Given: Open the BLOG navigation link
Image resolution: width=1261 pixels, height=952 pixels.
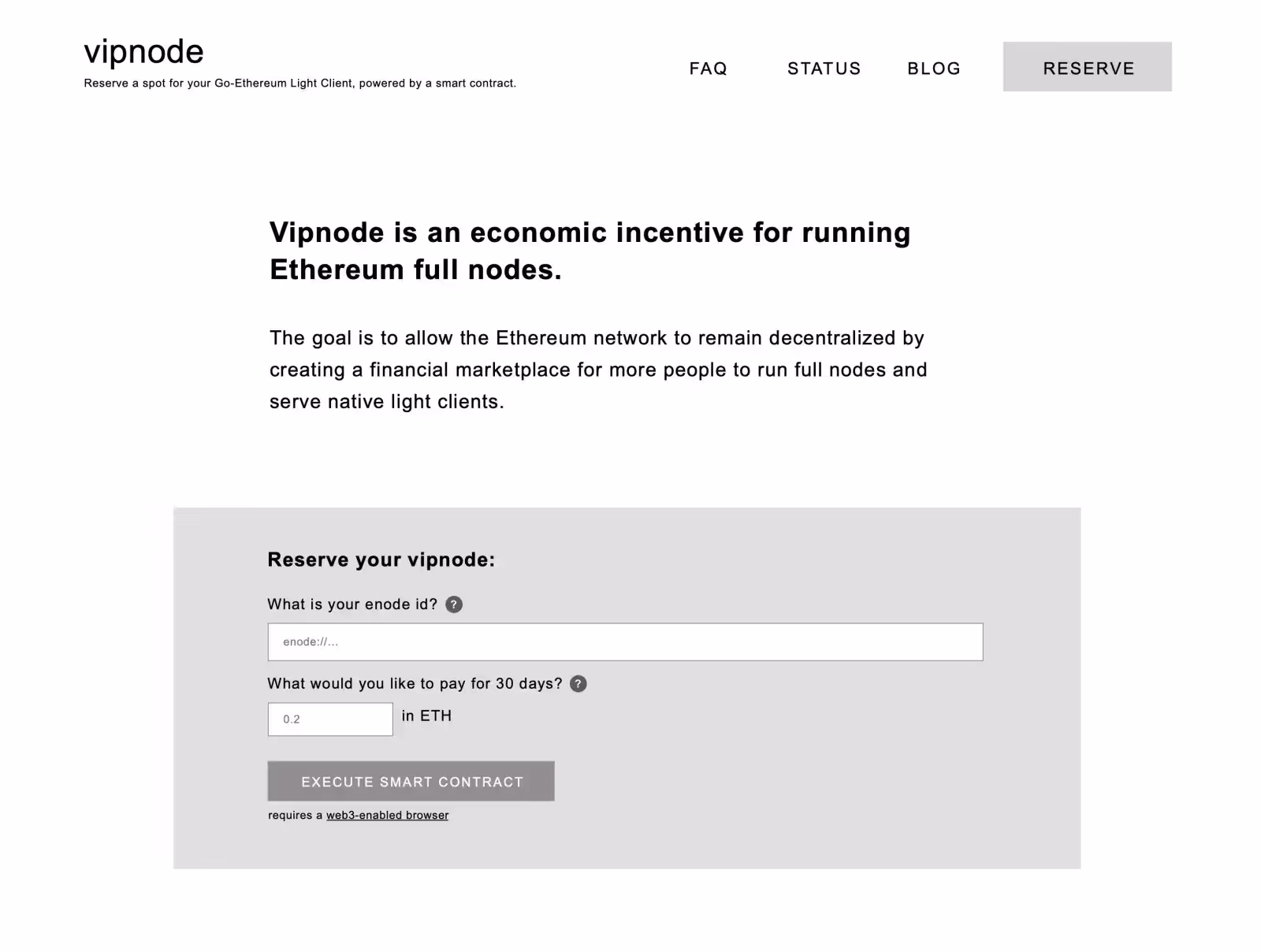Looking at the screenshot, I should [934, 69].
